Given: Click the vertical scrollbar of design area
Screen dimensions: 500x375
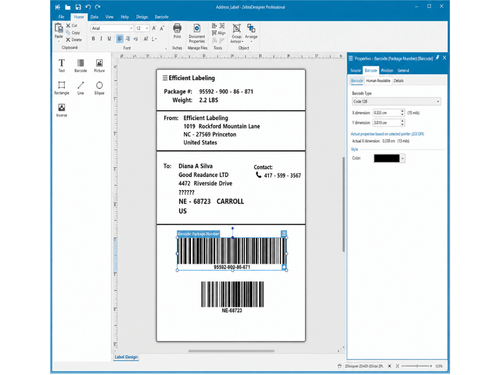Looking at the screenshot, I should 343,204.
